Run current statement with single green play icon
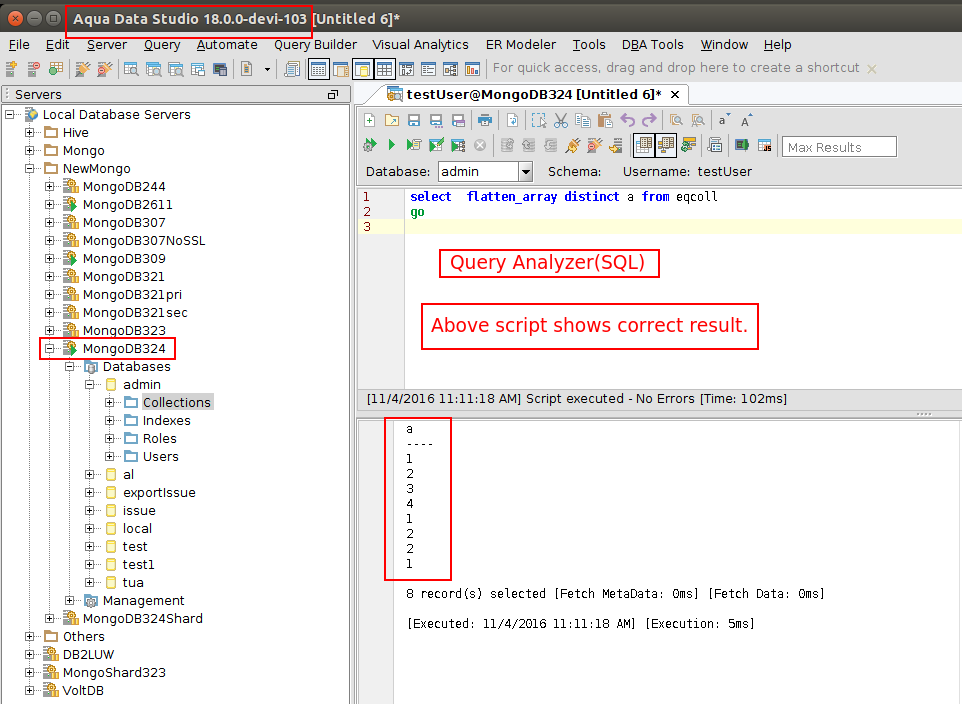 pyautogui.click(x=391, y=145)
